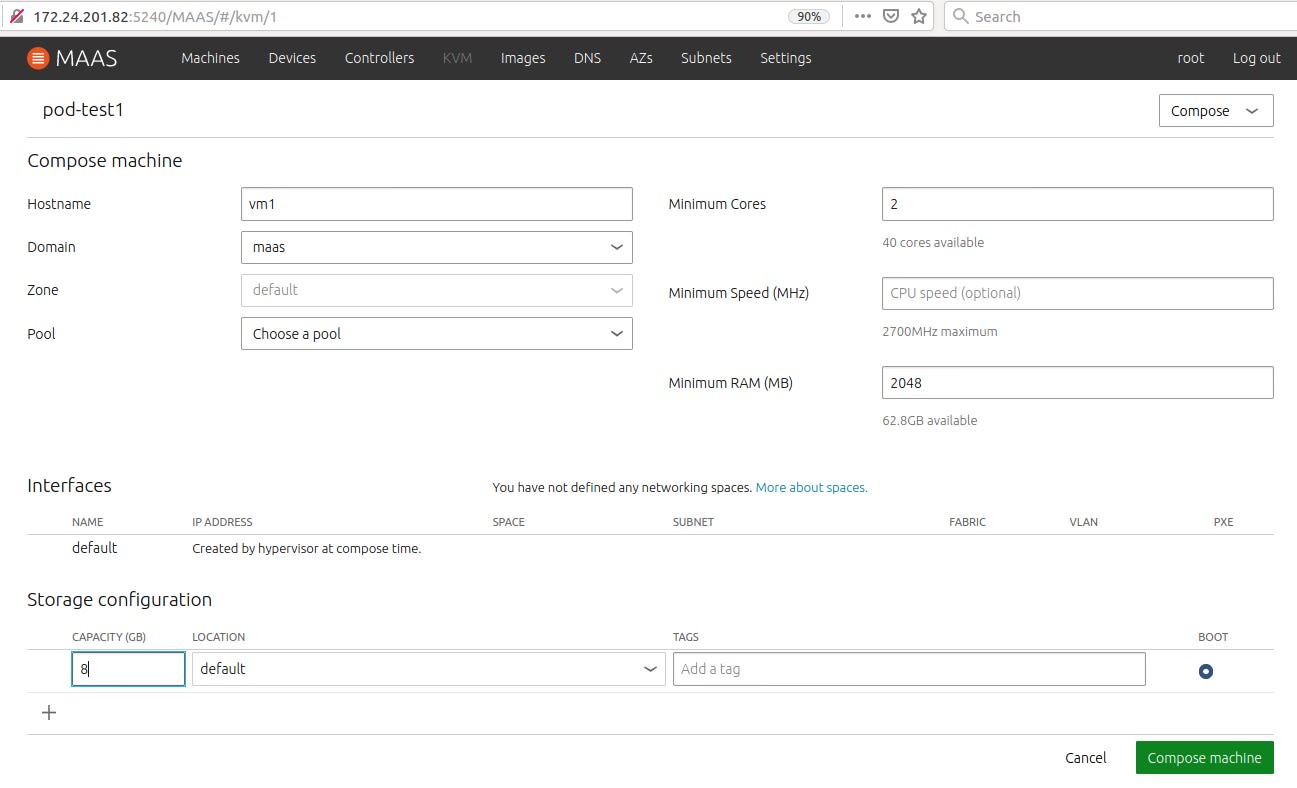The image size is (1297, 788).
Task: Click Created by hypervisor at compose time
Action: pos(307,549)
